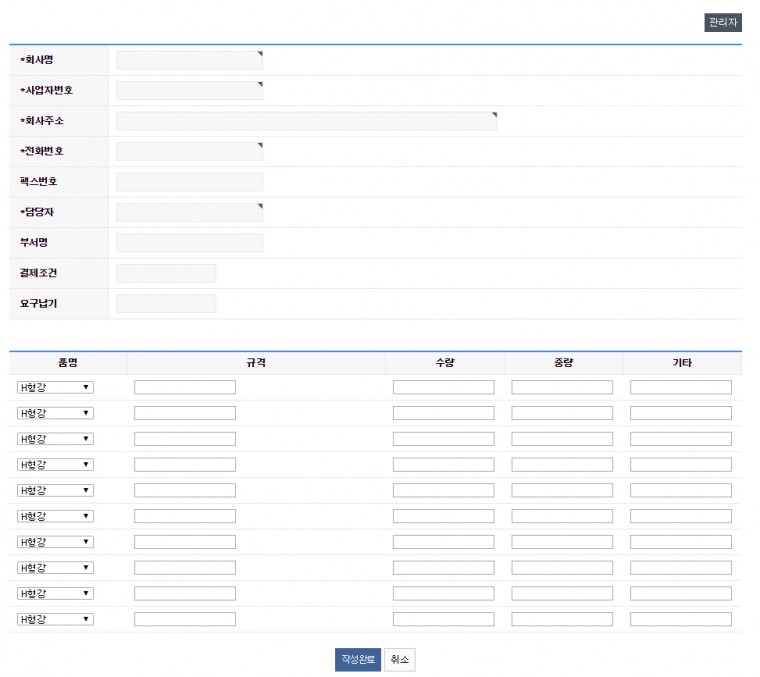Open the first row 품명 dropdown
Image resolution: width=760 pixels, height=677 pixels.
pyautogui.click(x=55, y=387)
